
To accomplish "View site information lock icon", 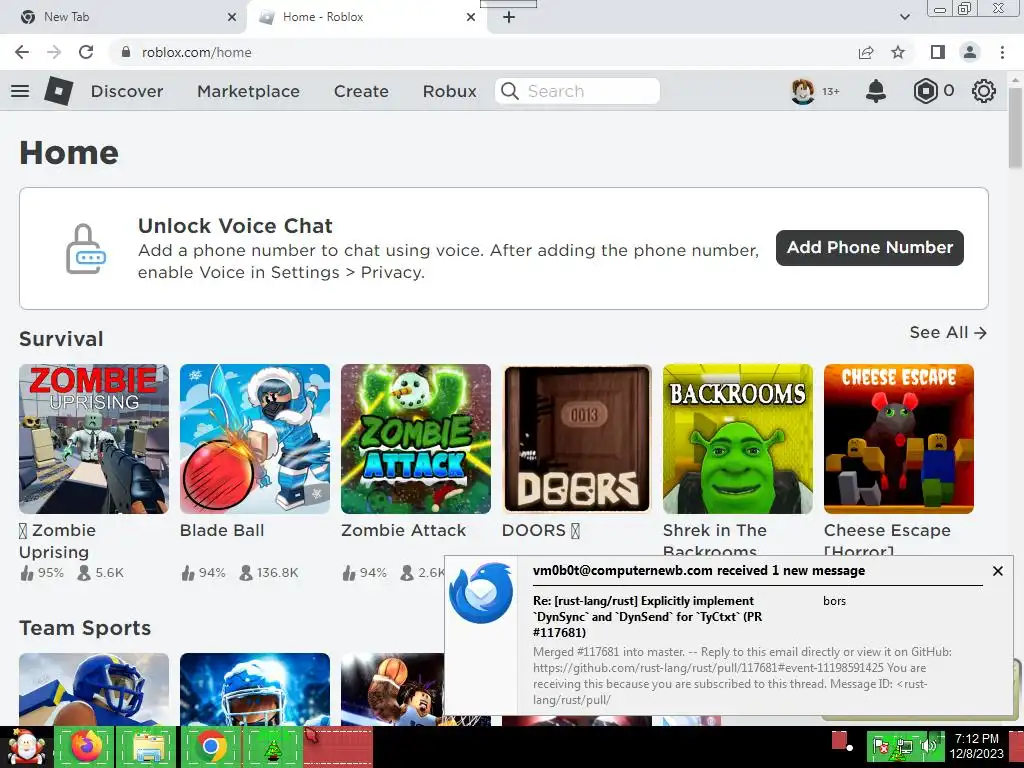I will pos(127,52).
